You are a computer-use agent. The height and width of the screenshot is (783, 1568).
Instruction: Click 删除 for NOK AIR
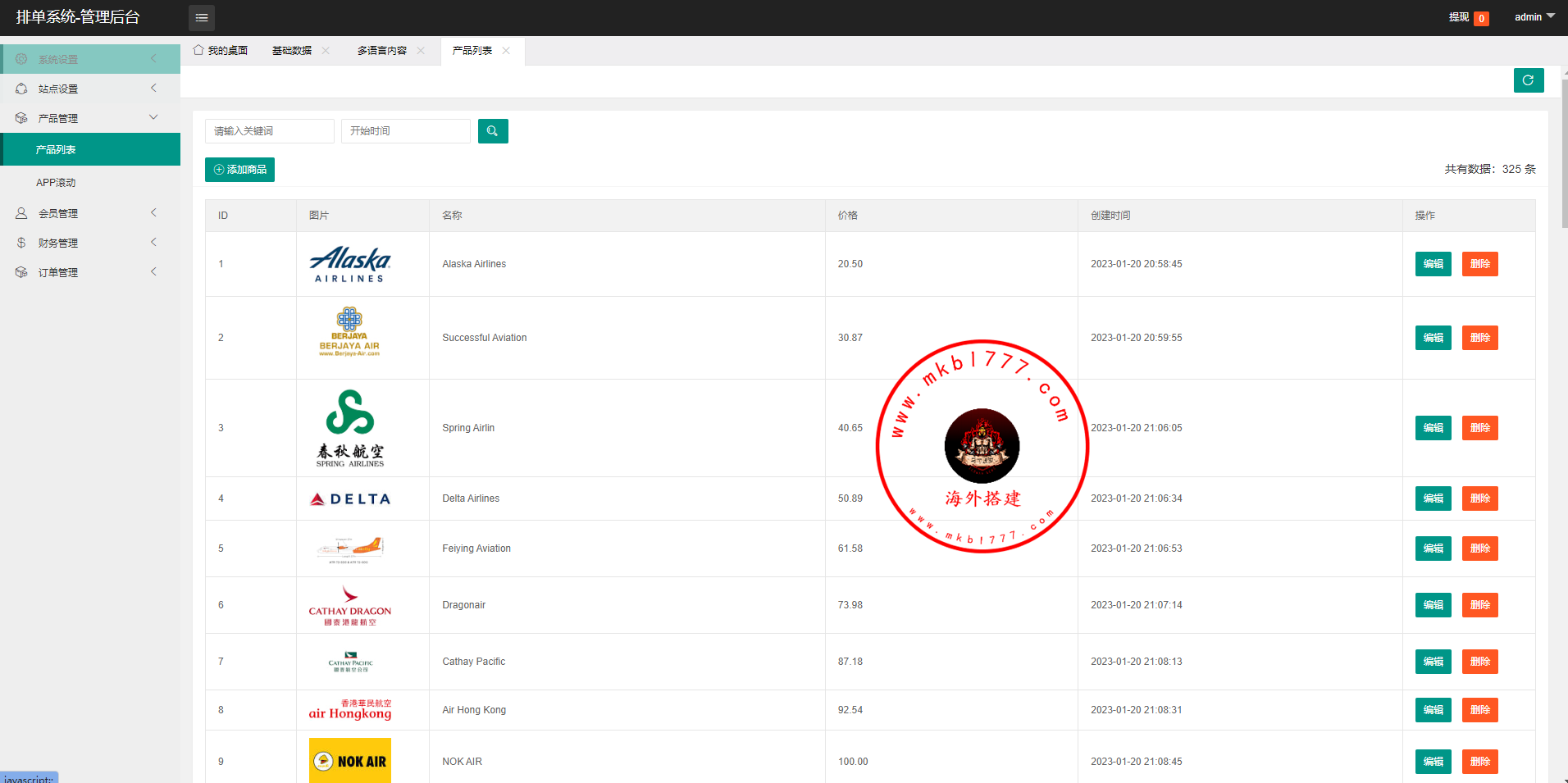pyautogui.click(x=1480, y=762)
